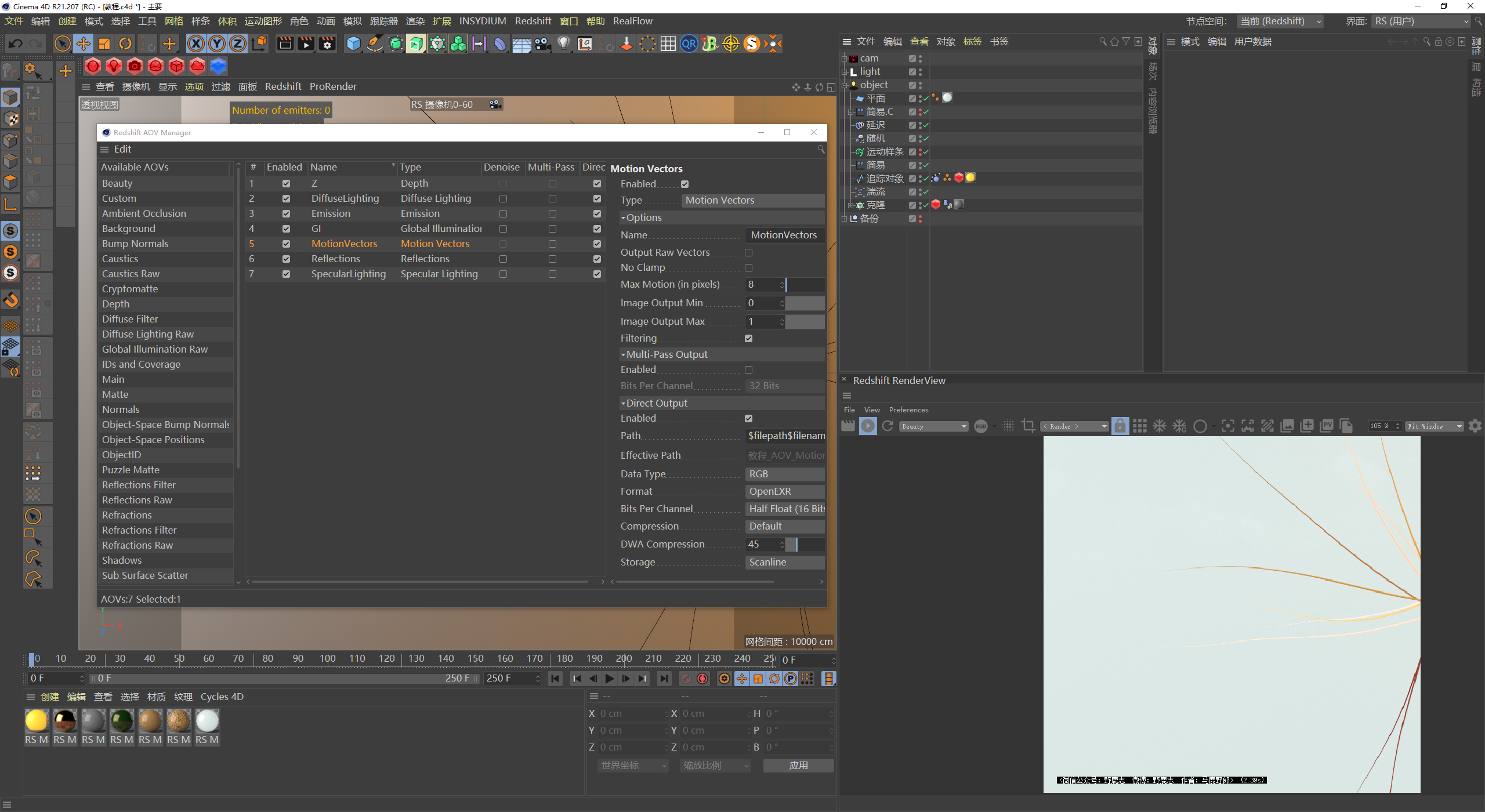This screenshot has height=812, width=1485.
Task: Toggle Multi-Pass for Emission AOV
Action: tap(552, 213)
